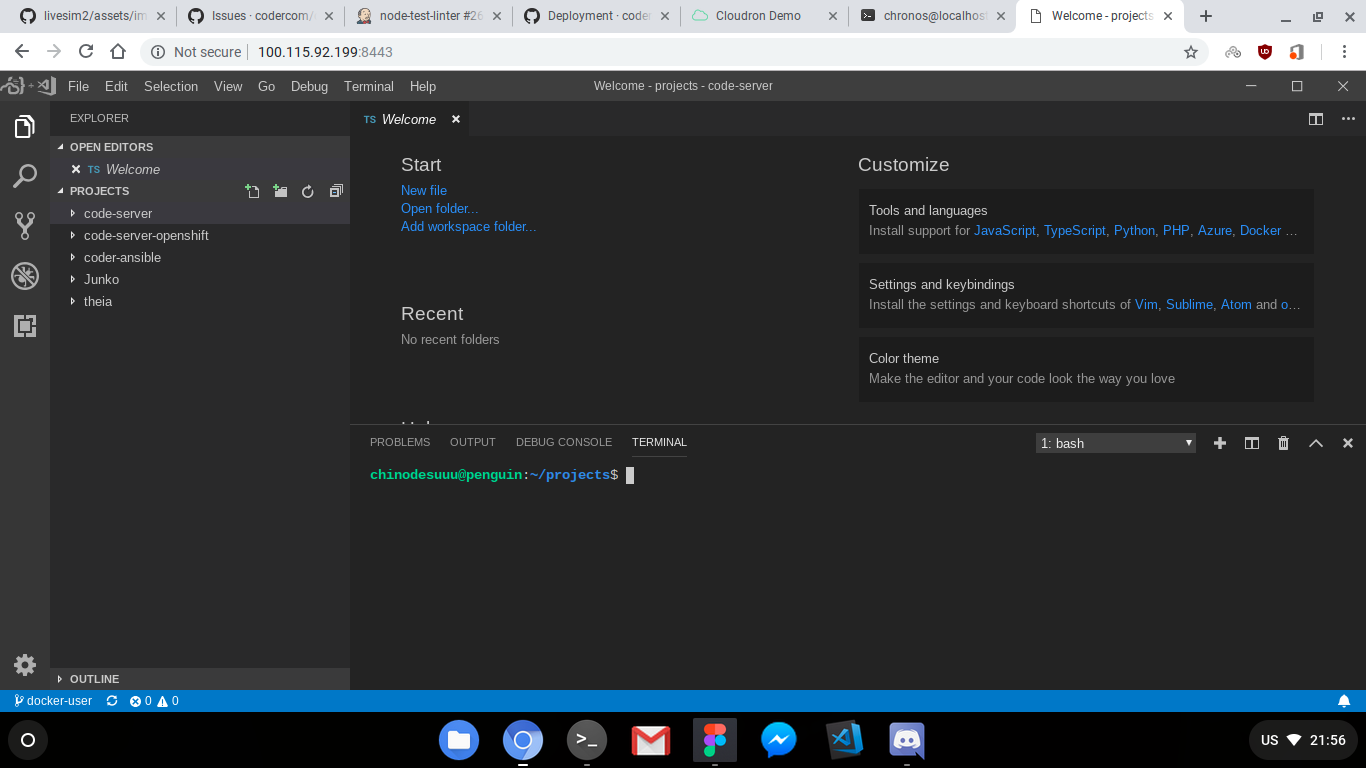Toggle panel maximize with the chevron icon
The width and height of the screenshot is (1366, 768).
[x=1316, y=442]
